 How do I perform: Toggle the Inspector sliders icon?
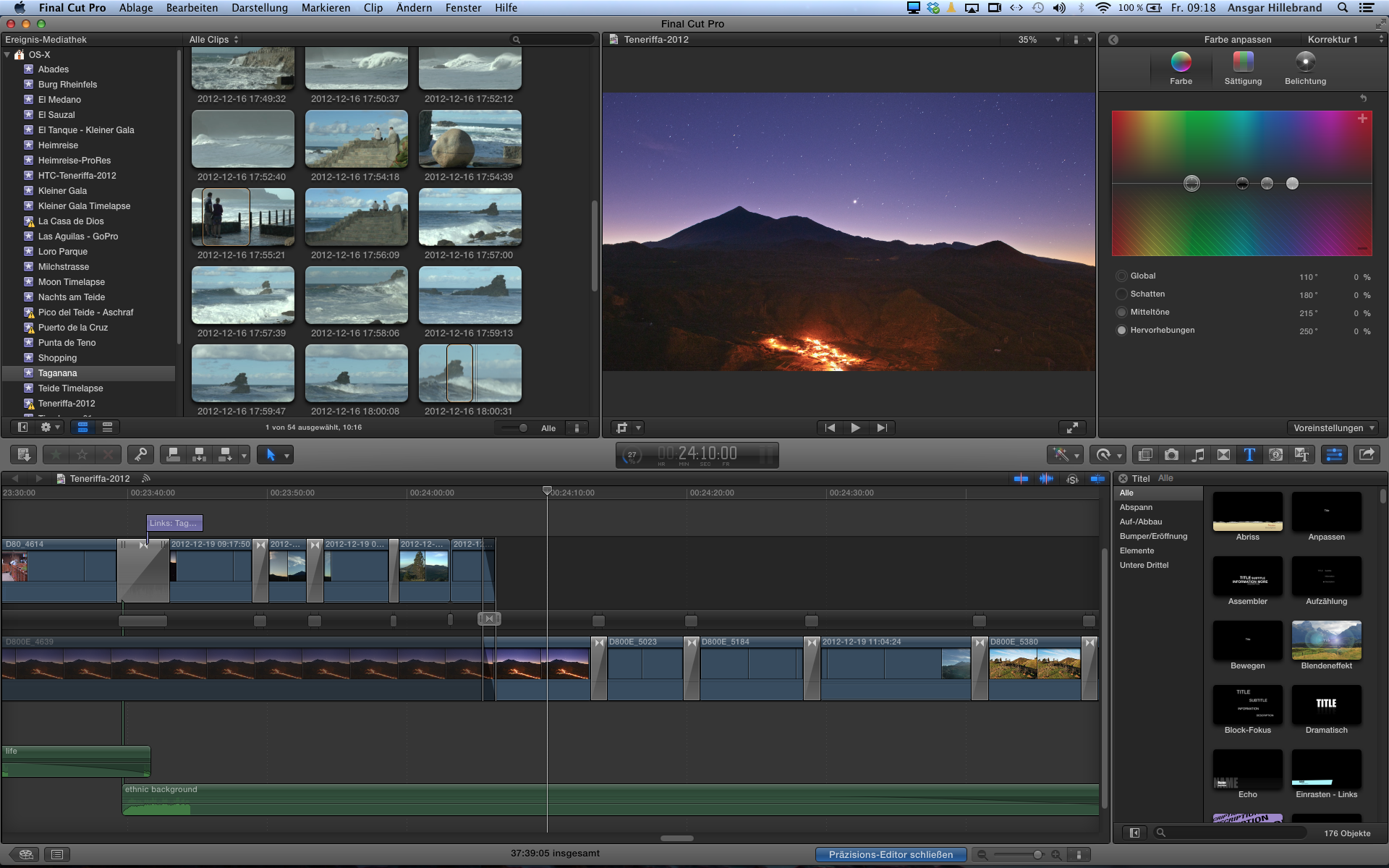[1333, 454]
